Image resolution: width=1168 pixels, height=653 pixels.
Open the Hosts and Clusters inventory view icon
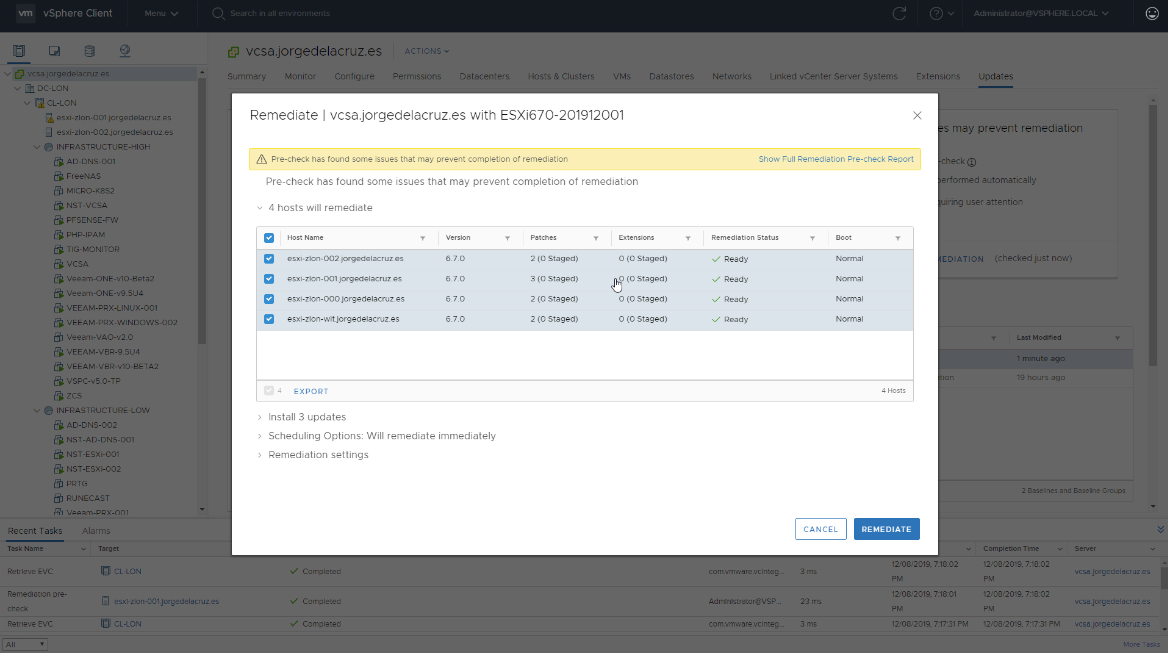pyautogui.click(x=19, y=51)
